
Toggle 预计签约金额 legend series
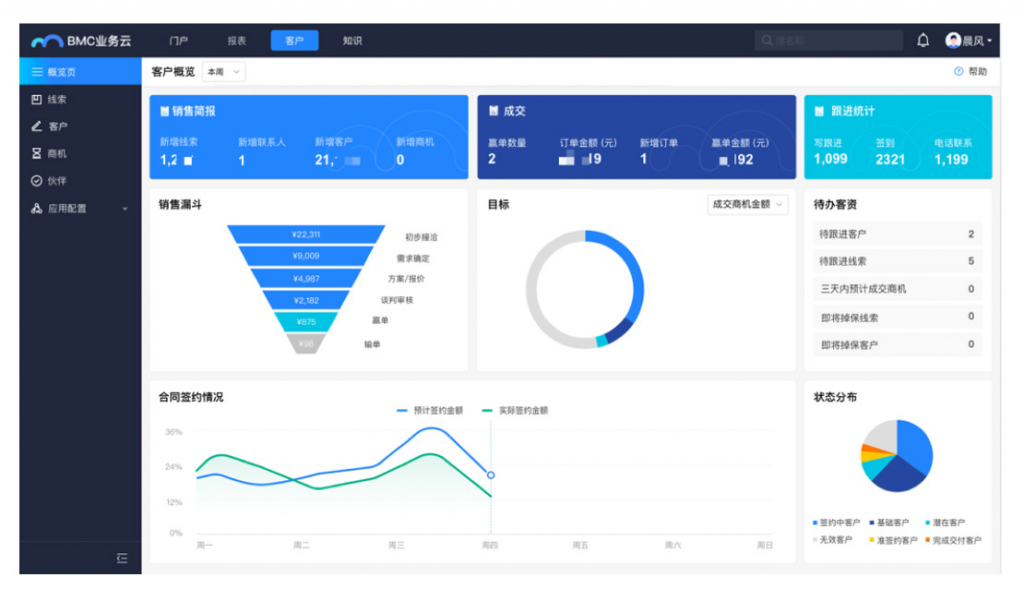pos(430,410)
